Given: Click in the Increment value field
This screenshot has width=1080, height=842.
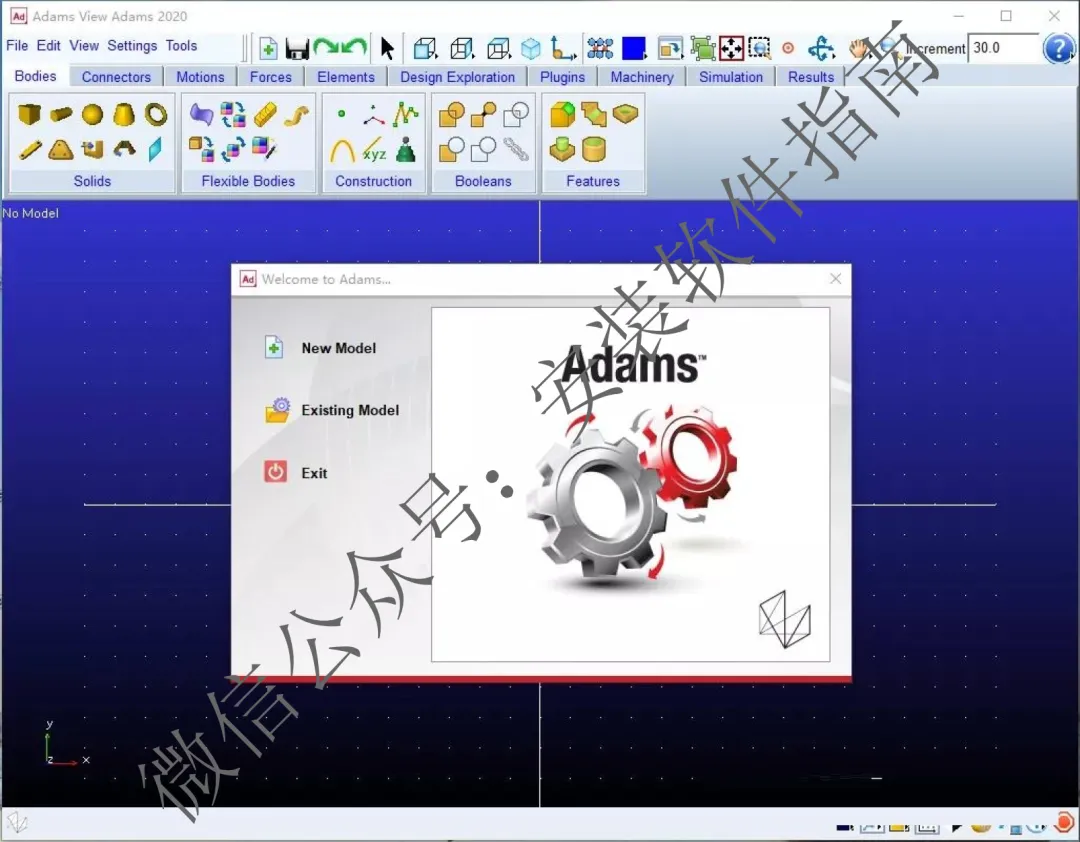Looking at the screenshot, I should pyautogui.click(x=1002, y=48).
